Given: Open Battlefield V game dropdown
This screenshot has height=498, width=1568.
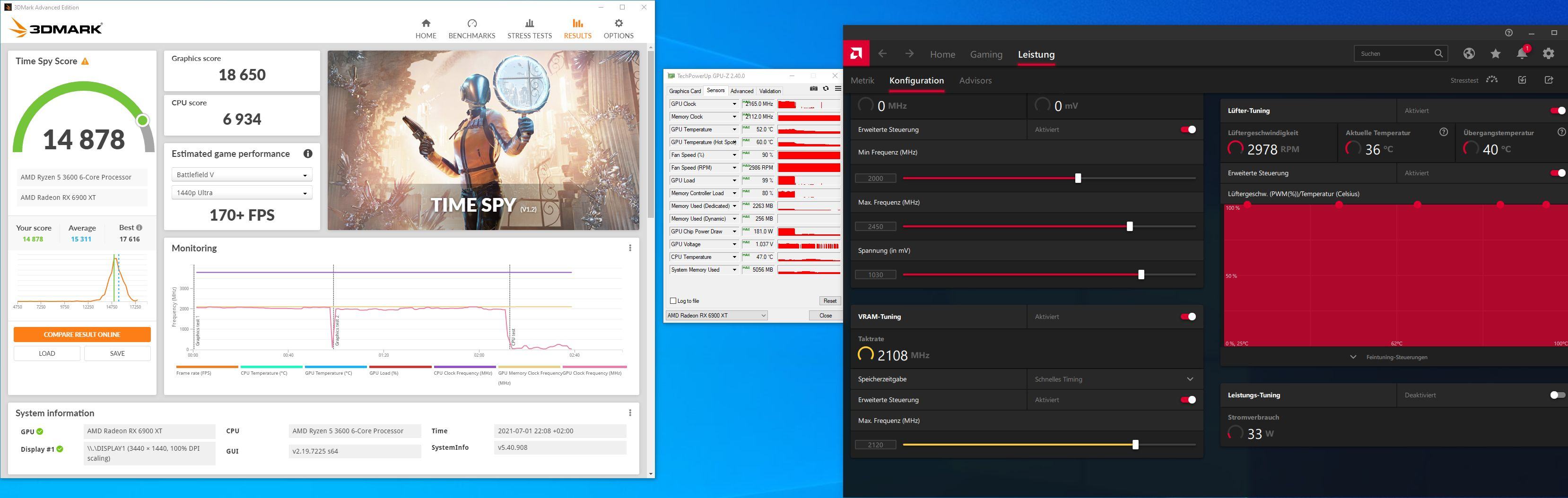Looking at the screenshot, I should click(242, 175).
